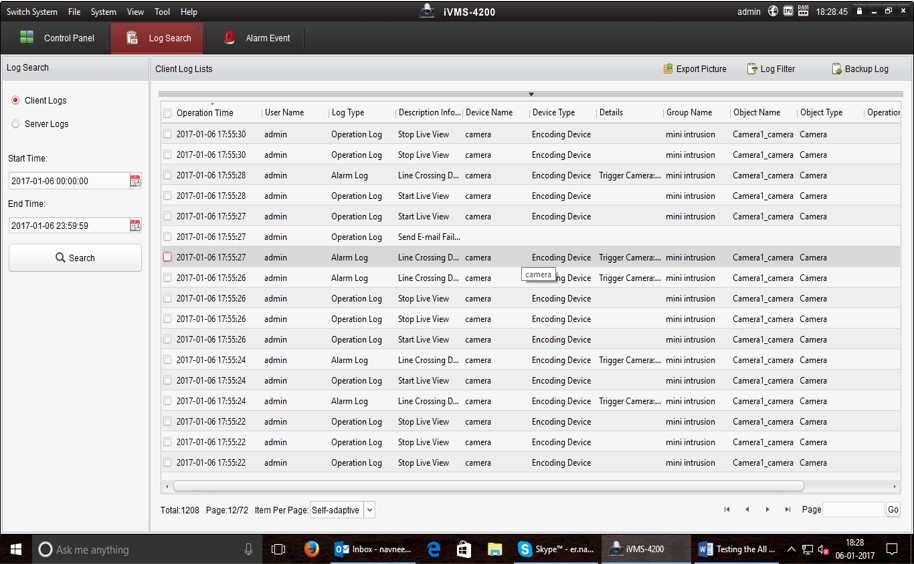Check the select-all checkbox in header
This screenshot has width=914, height=564.
point(168,113)
